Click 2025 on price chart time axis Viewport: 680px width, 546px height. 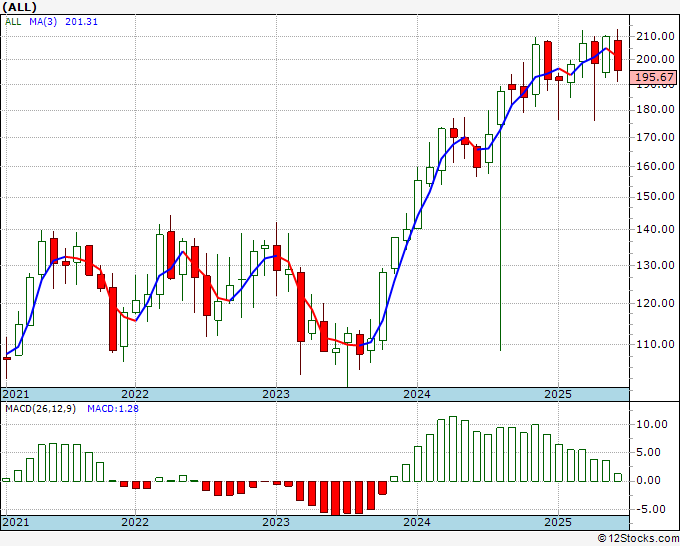tap(558, 394)
